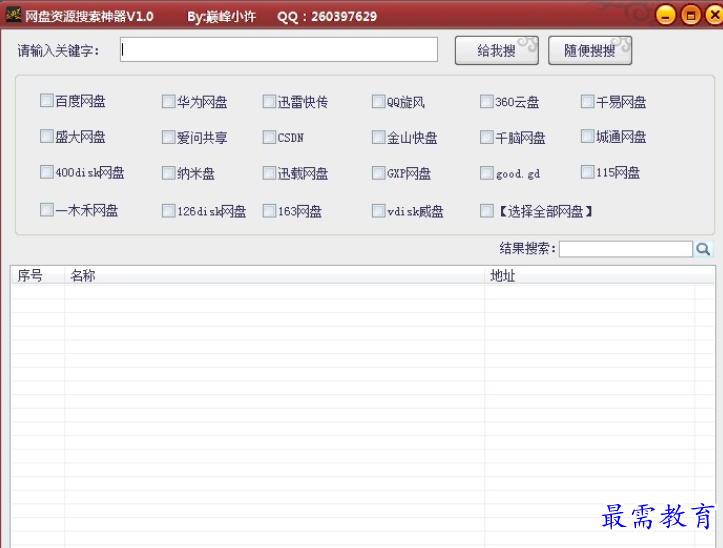The width and height of the screenshot is (723, 548).
Task: Check the 千脑网盘 checkbox
Action: pos(486,137)
